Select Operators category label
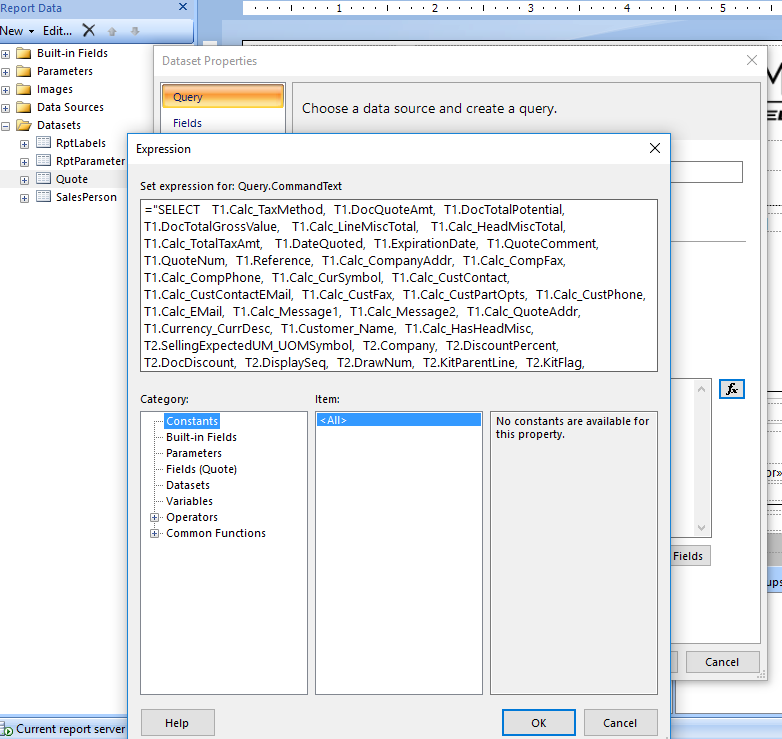The width and height of the screenshot is (782, 739). (x=192, y=517)
